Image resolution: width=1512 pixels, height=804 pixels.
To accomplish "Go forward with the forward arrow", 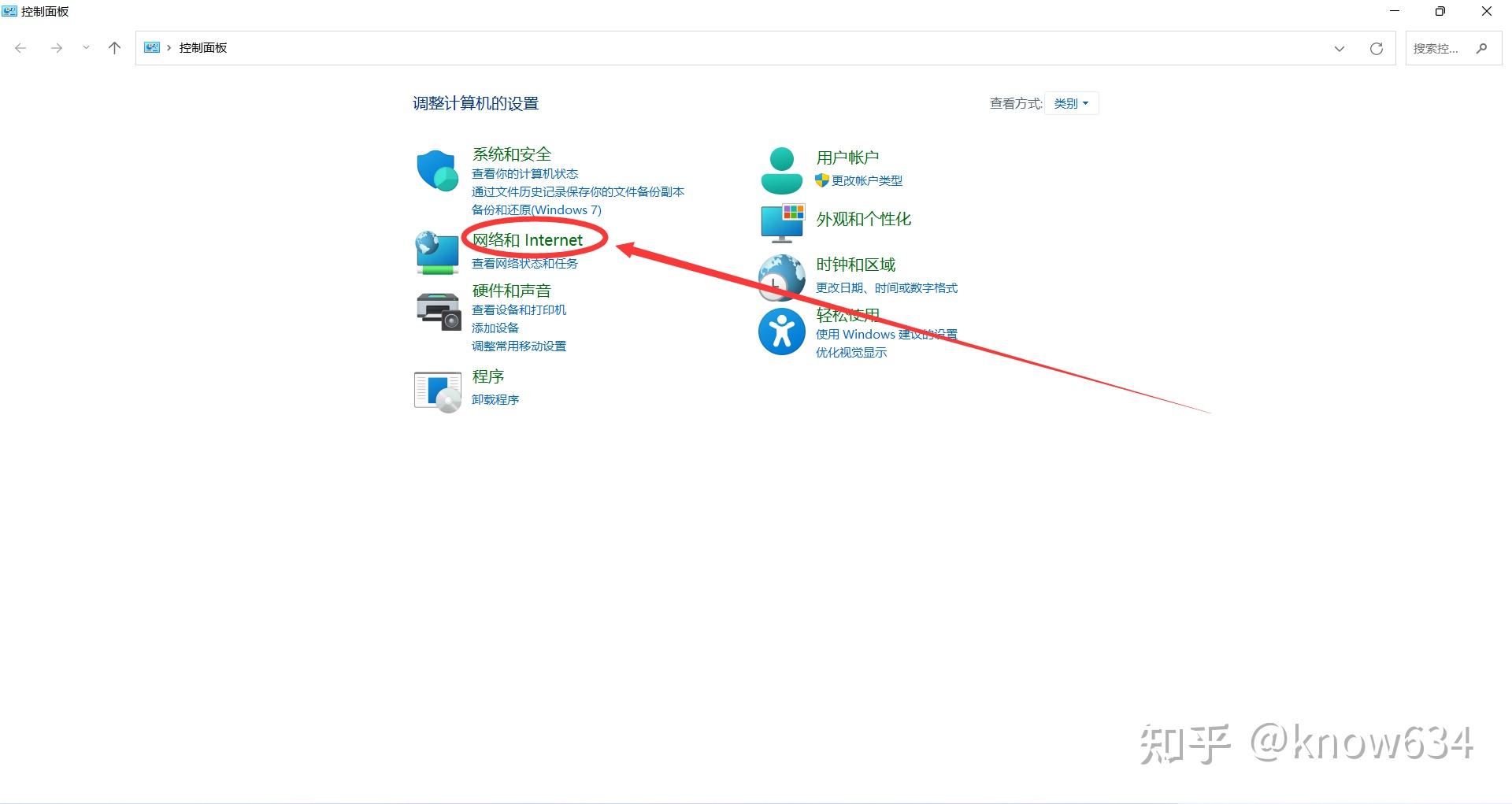I will (56, 48).
